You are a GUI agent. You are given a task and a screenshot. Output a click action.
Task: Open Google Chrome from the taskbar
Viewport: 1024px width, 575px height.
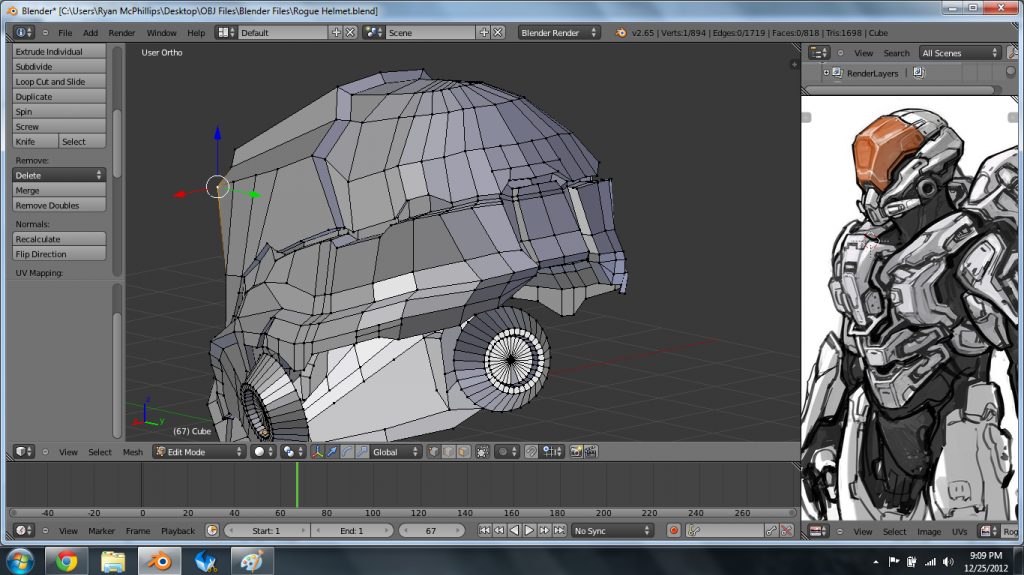66,561
